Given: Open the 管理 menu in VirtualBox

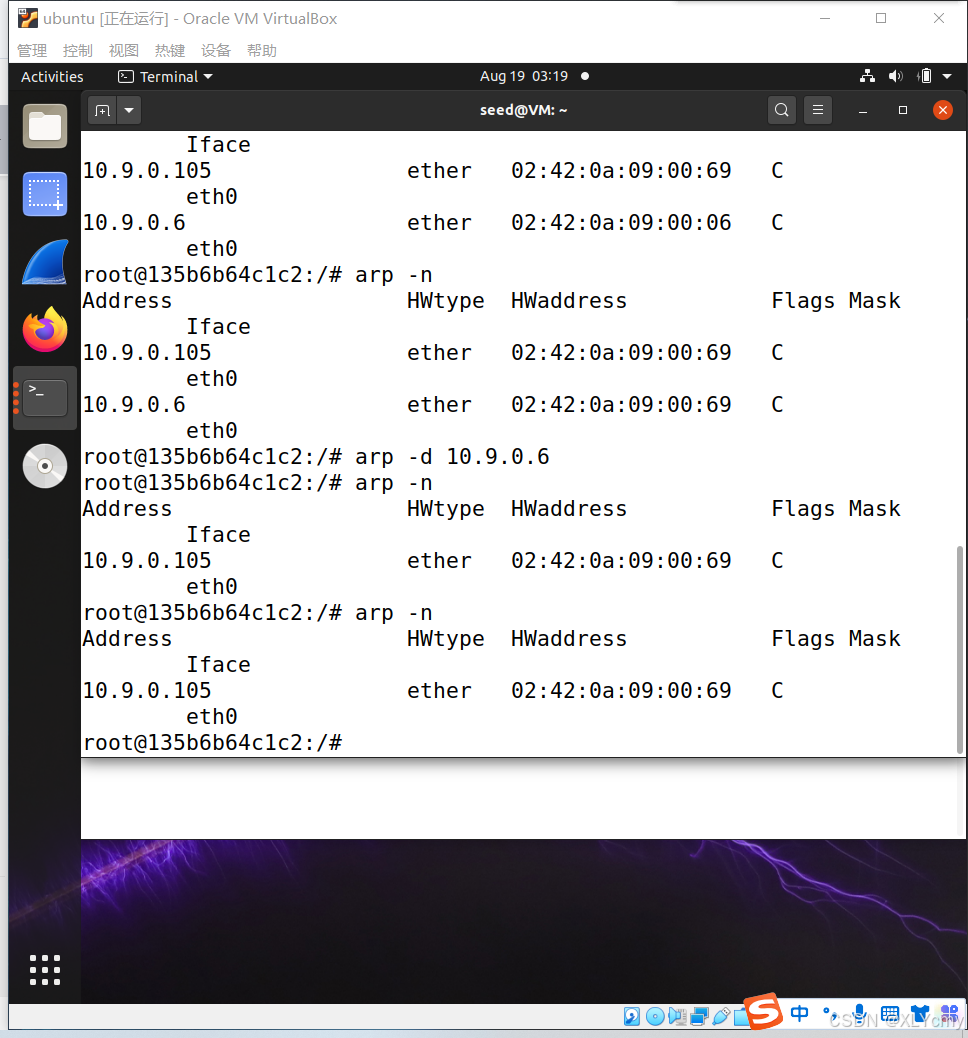Looking at the screenshot, I should pyautogui.click(x=32, y=50).
